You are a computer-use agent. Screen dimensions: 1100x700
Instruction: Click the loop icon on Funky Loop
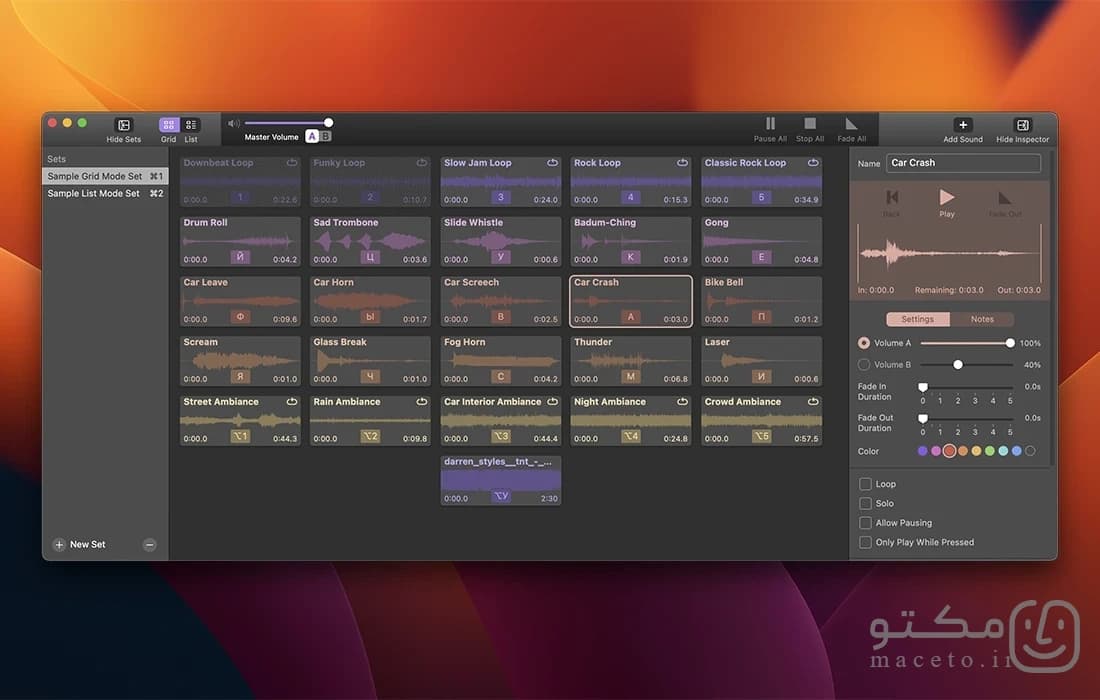coord(422,163)
